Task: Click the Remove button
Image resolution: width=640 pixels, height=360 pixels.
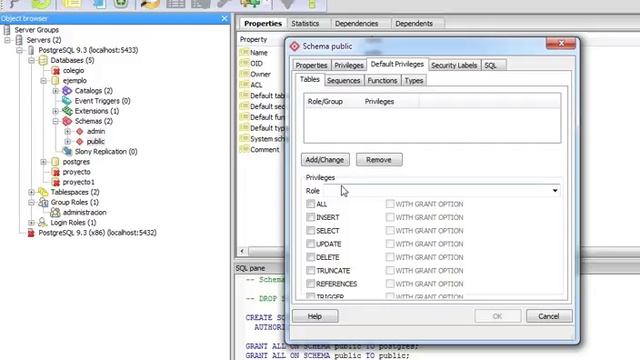Action: click(379, 160)
